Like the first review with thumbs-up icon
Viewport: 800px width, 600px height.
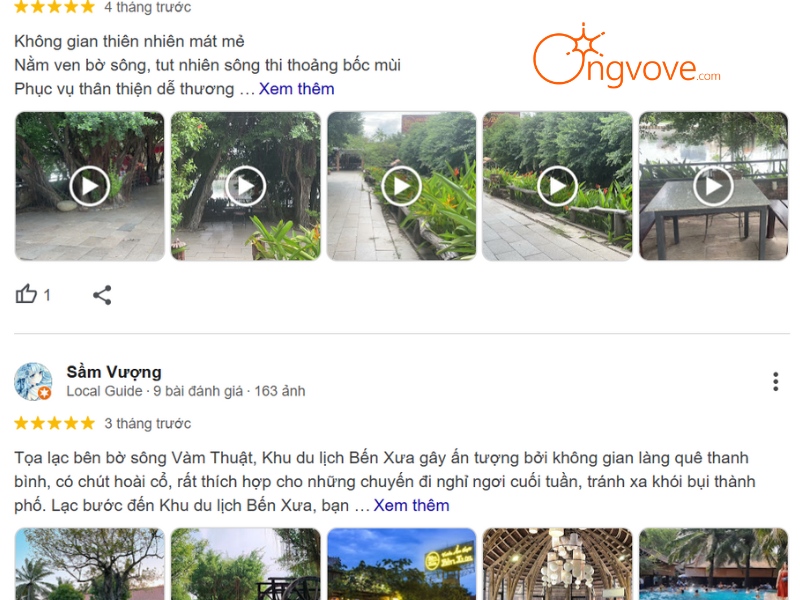[x=26, y=294]
